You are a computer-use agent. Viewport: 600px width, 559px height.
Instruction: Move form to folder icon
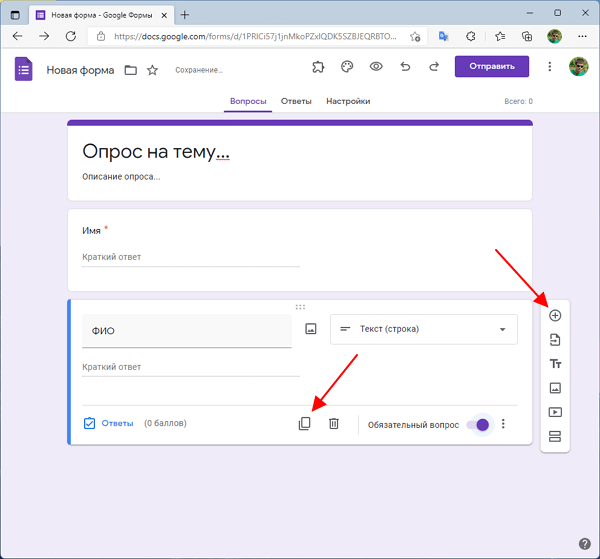click(x=130, y=70)
